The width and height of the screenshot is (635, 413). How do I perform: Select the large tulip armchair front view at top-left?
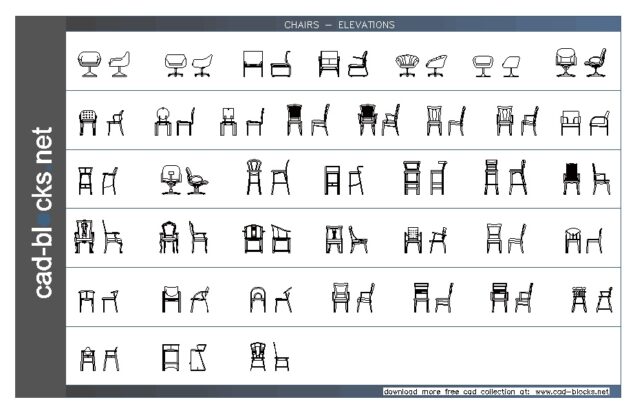tap(89, 64)
